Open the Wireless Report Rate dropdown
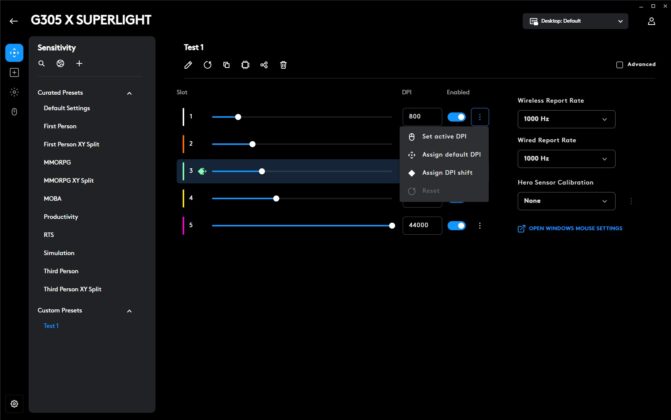The image size is (671, 420). (x=566, y=119)
